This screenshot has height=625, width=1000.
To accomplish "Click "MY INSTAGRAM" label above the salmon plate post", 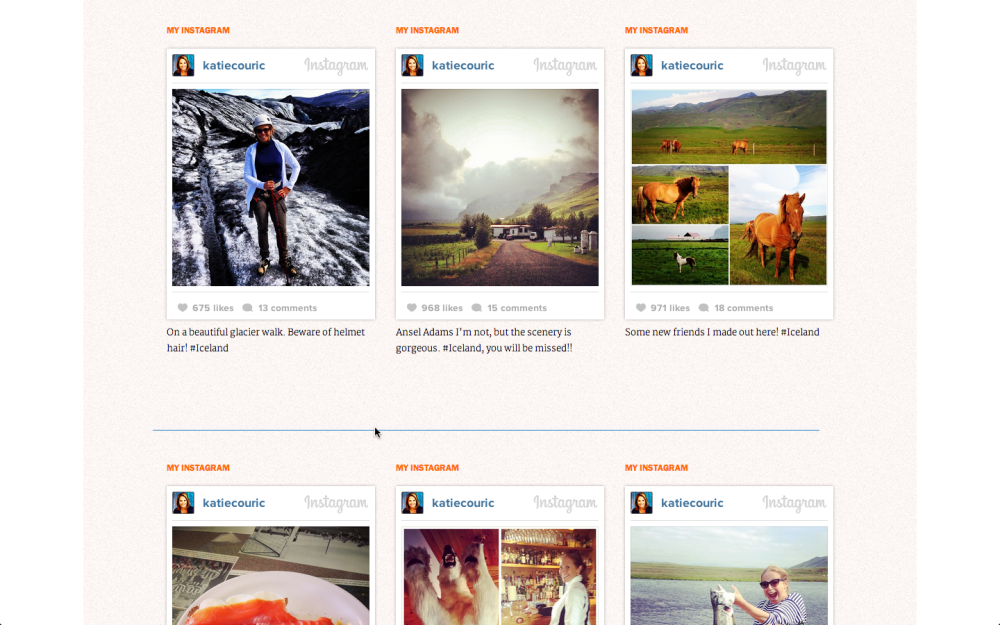I will tap(198, 467).
